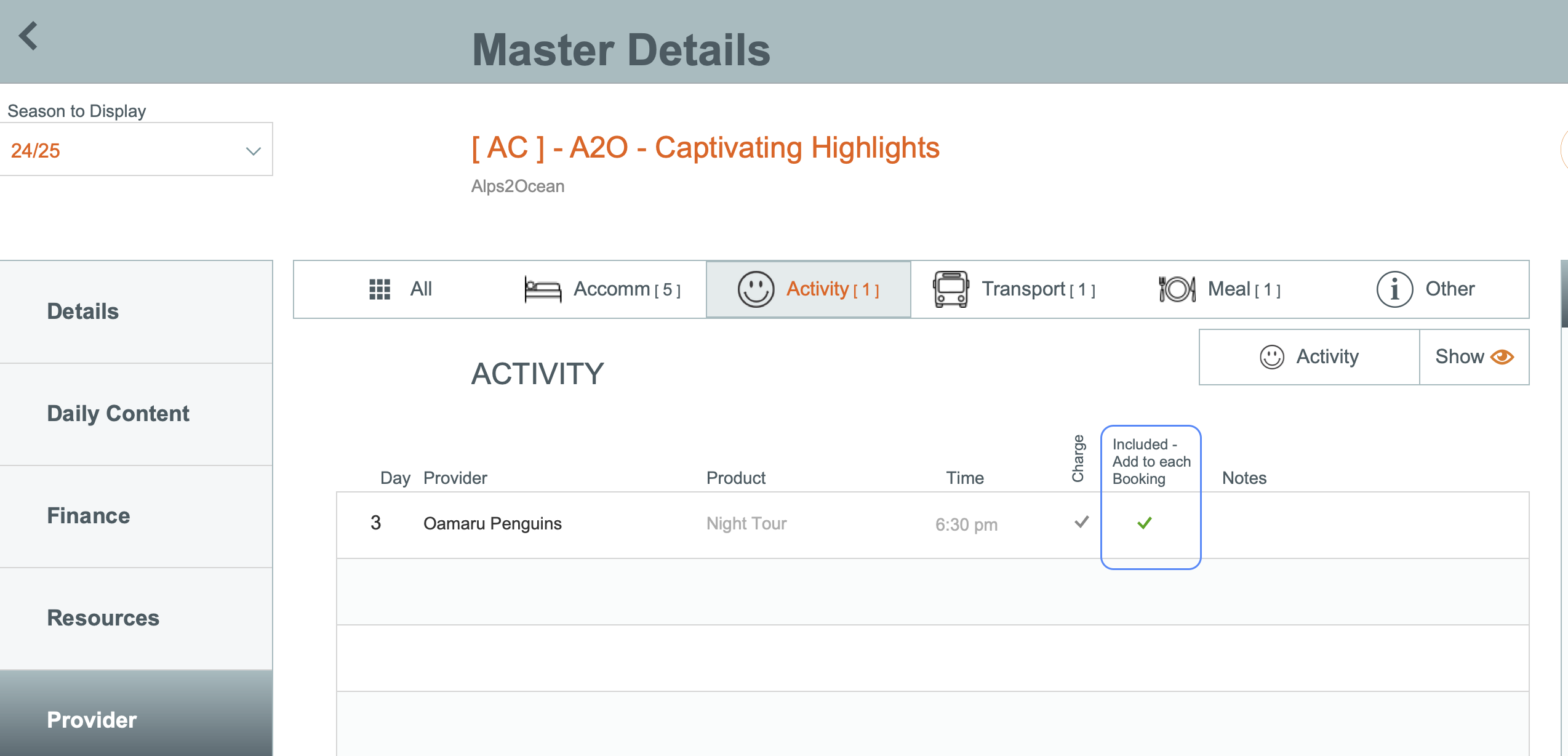Click the plate and cutlery Meal icon
The image size is (1568, 756).
pos(1177,289)
